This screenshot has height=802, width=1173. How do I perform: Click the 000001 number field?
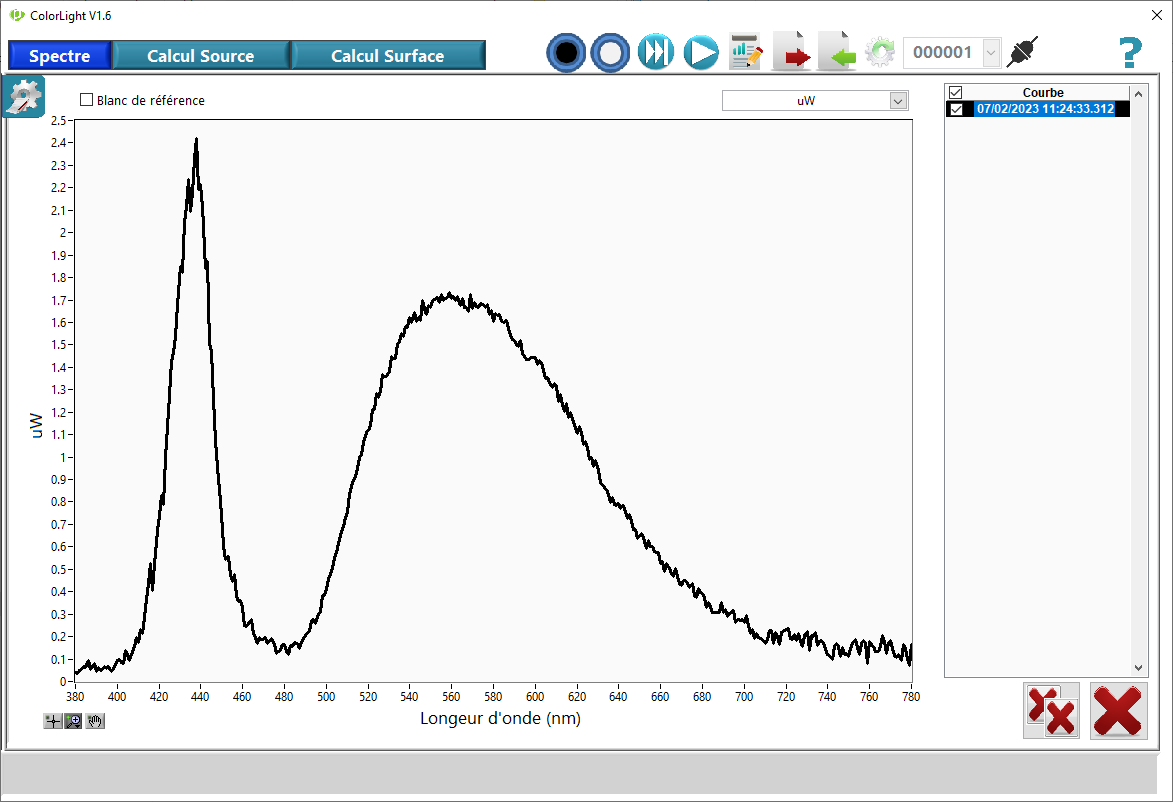click(x=943, y=52)
